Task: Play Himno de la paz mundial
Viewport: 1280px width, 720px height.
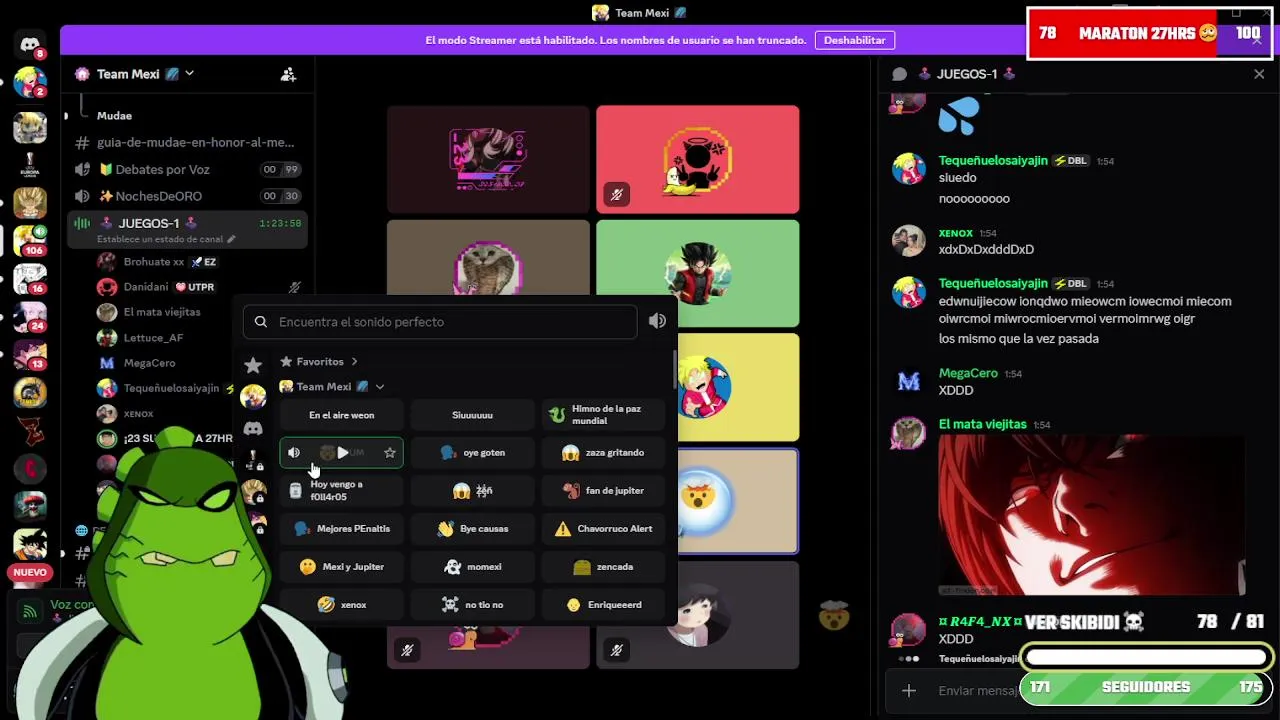Action: point(604,415)
